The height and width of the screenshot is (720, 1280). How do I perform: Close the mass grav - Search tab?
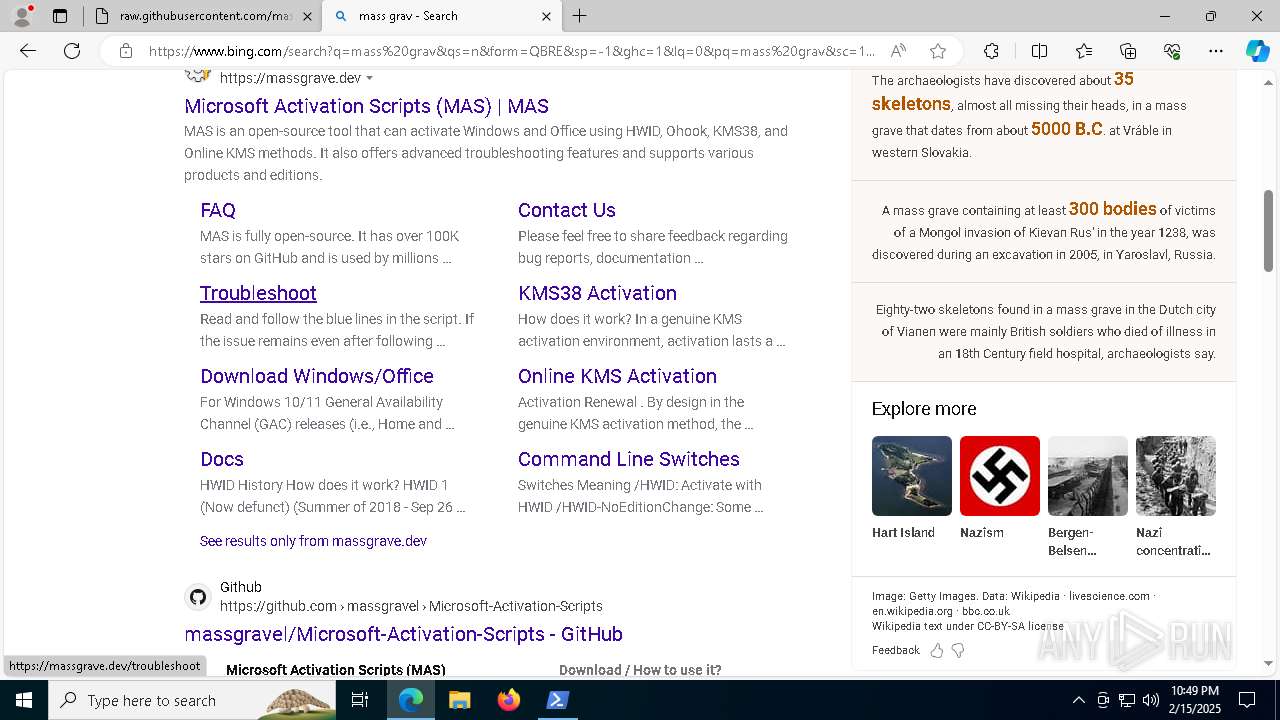point(546,16)
